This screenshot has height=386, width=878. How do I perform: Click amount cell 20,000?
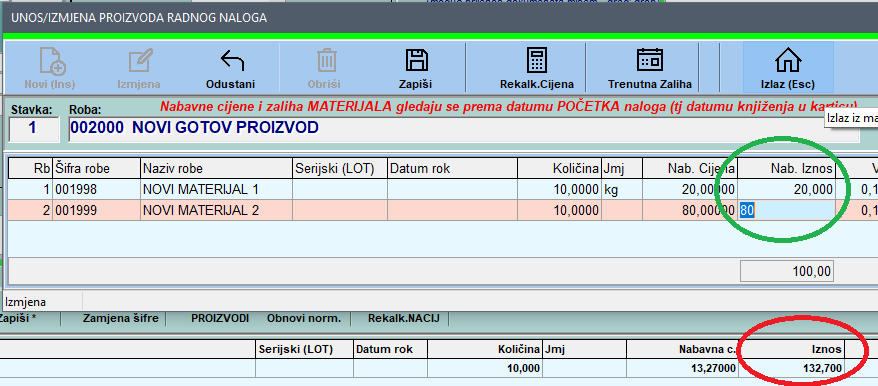point(787,189)
